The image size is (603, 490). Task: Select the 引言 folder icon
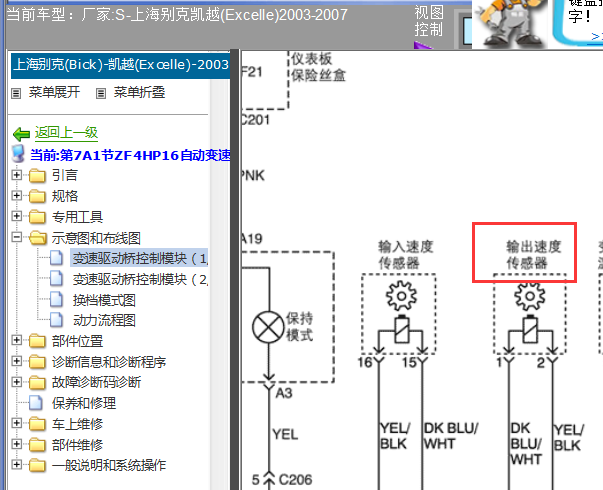(x=37, y=175)
